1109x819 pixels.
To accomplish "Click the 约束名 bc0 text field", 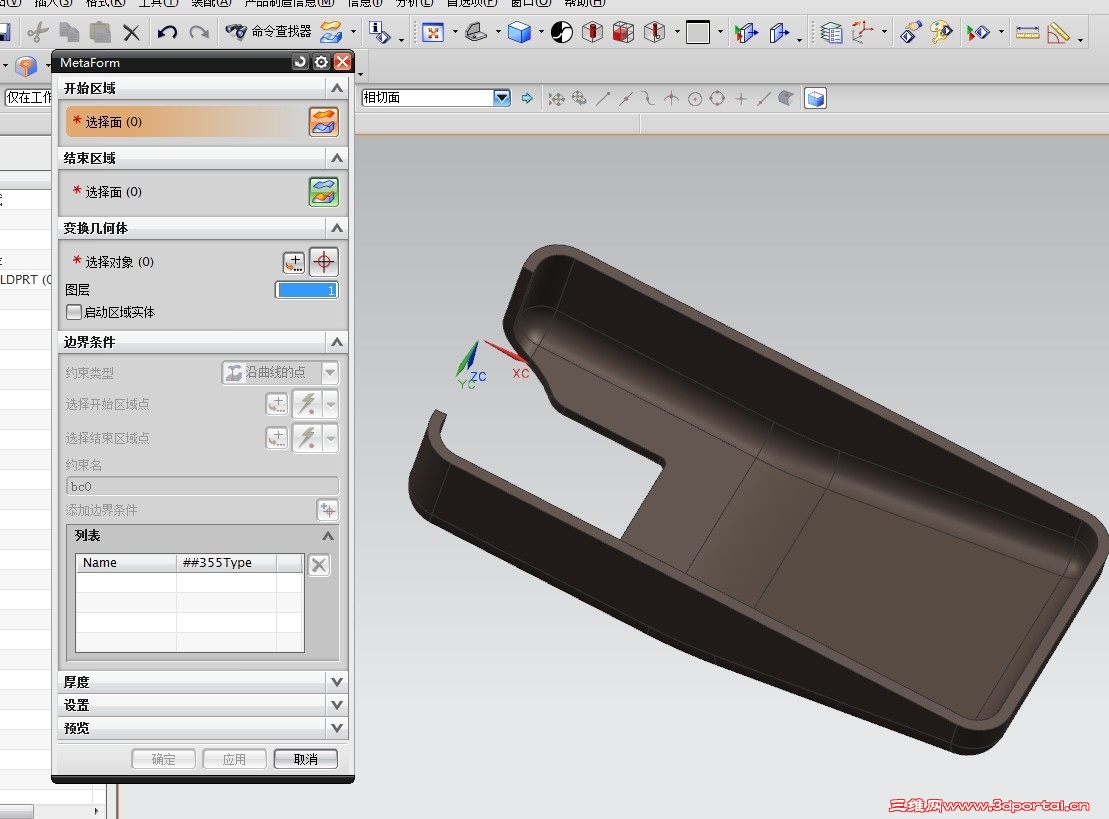I will [x=202, y=486].
